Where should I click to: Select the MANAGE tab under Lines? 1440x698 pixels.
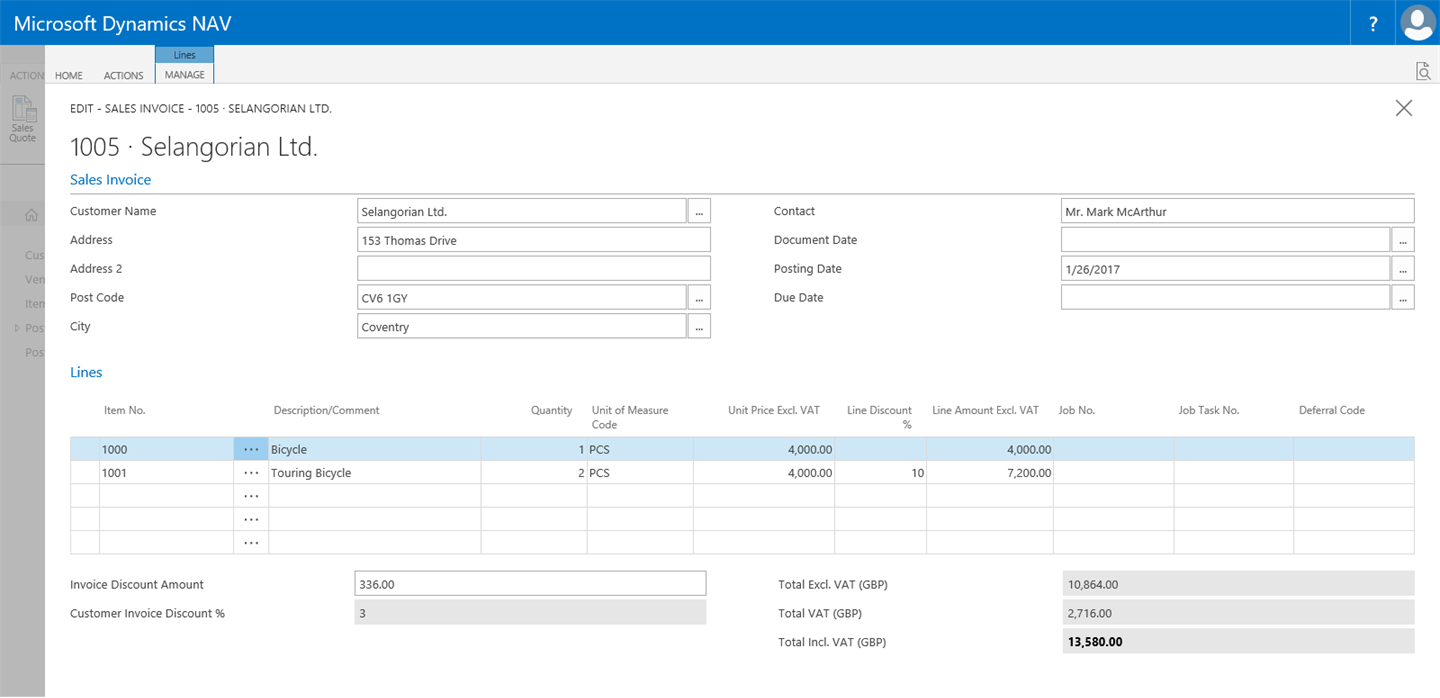[x=185, y=75]
